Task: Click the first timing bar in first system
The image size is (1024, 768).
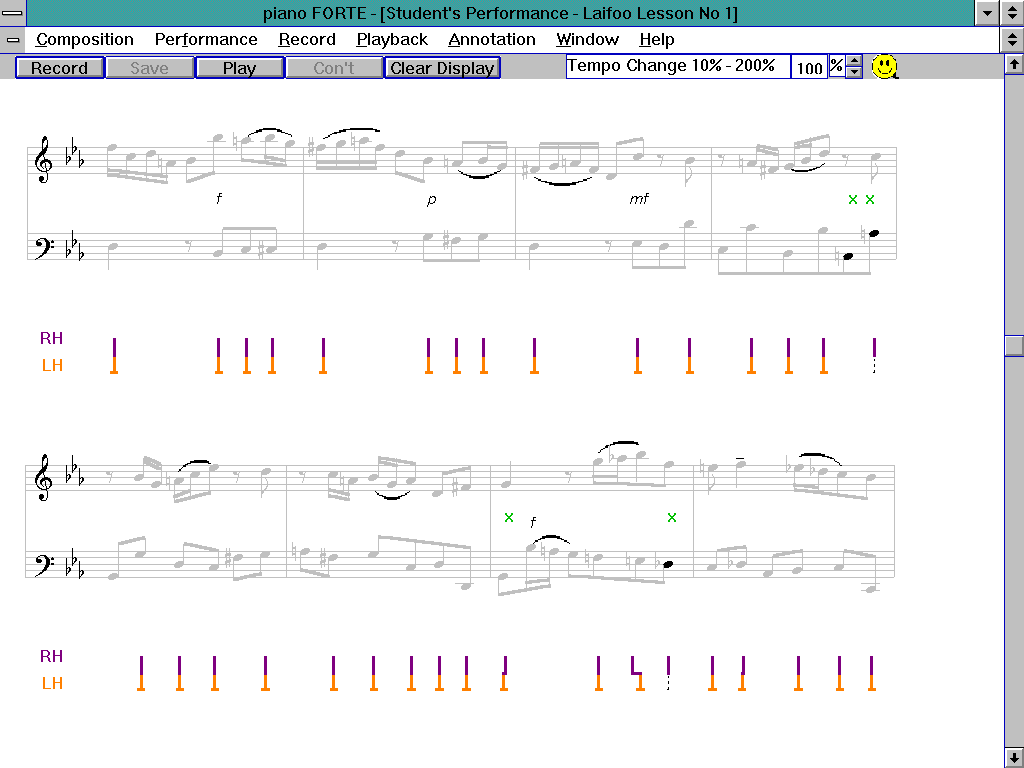Action: tap(114, 356)
